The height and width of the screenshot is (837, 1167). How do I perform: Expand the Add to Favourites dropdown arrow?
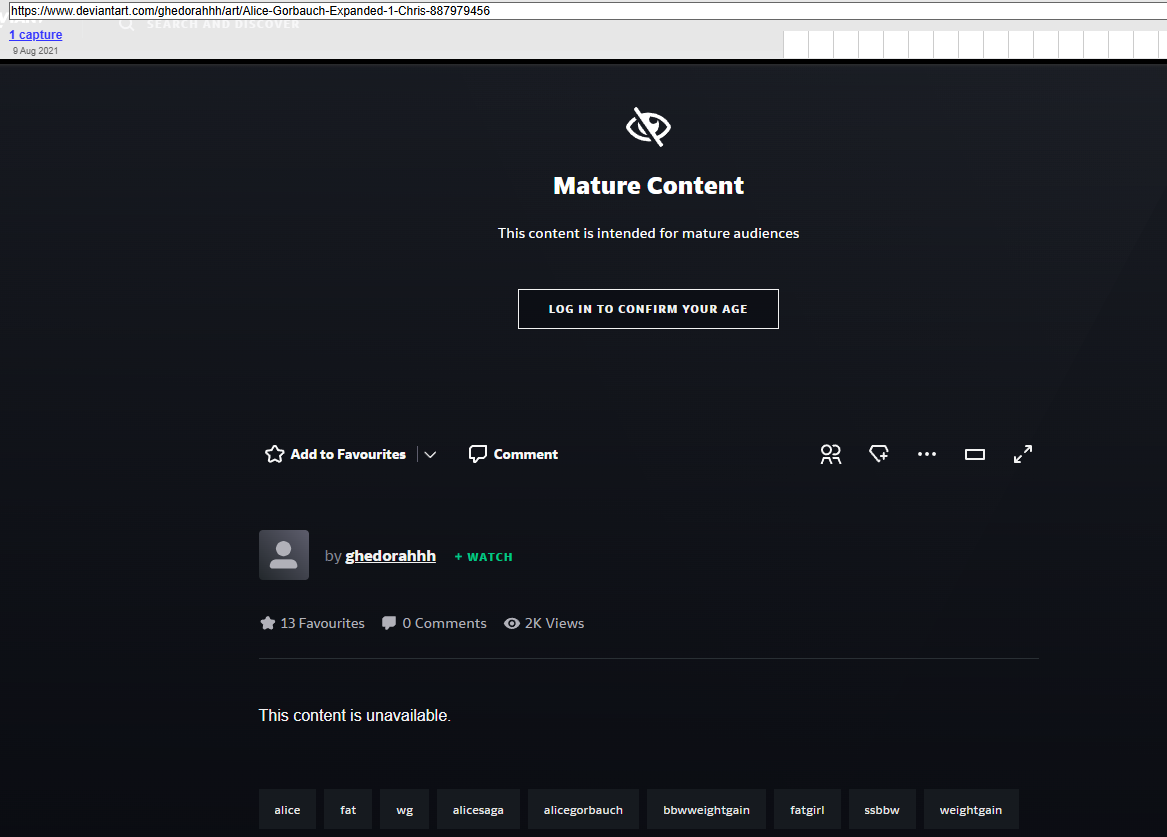coord(430,454)
